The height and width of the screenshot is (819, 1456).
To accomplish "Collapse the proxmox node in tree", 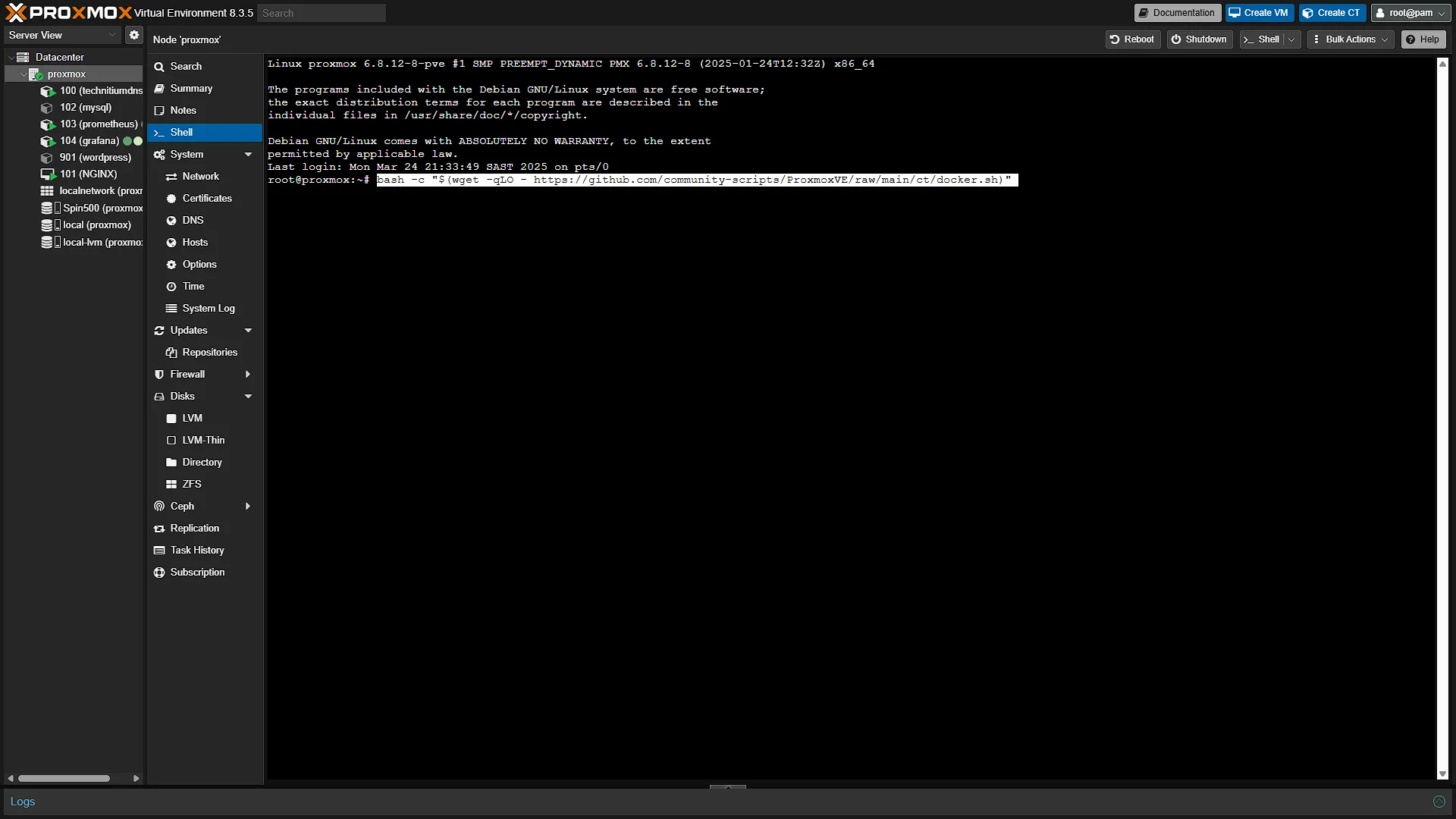I will tap(23, 74).
